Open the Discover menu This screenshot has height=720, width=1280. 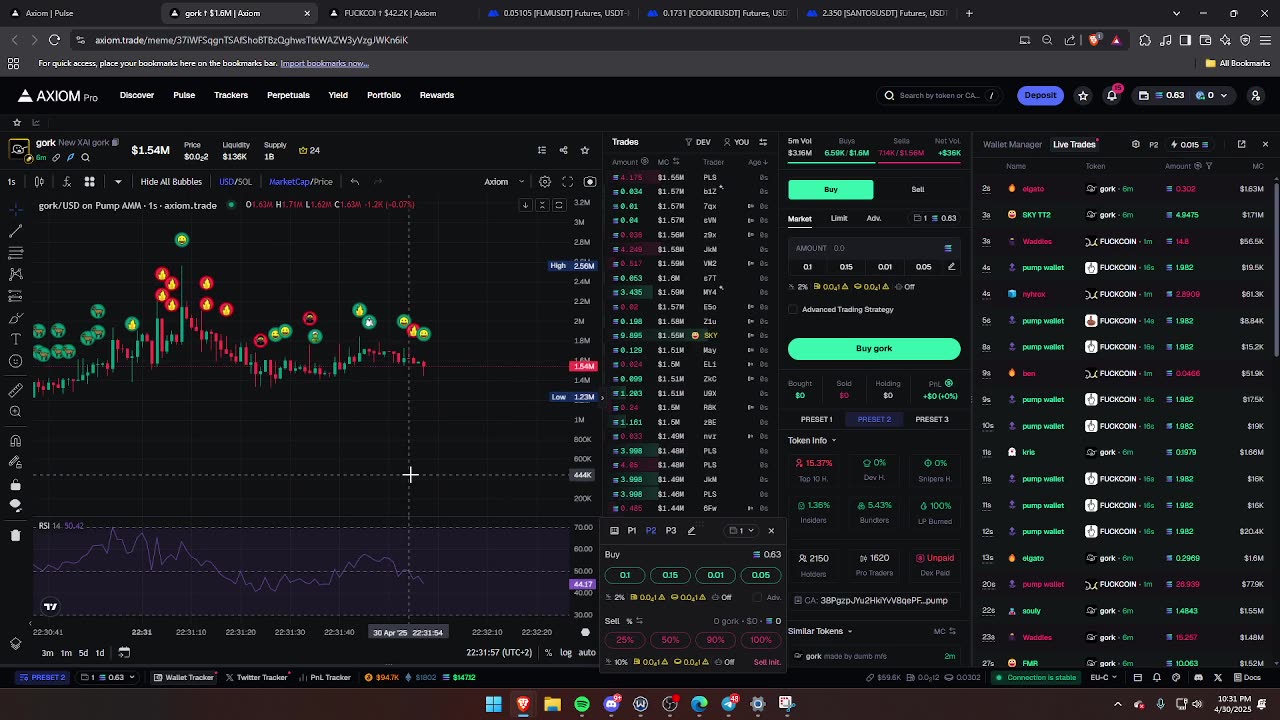click(137, 95)
